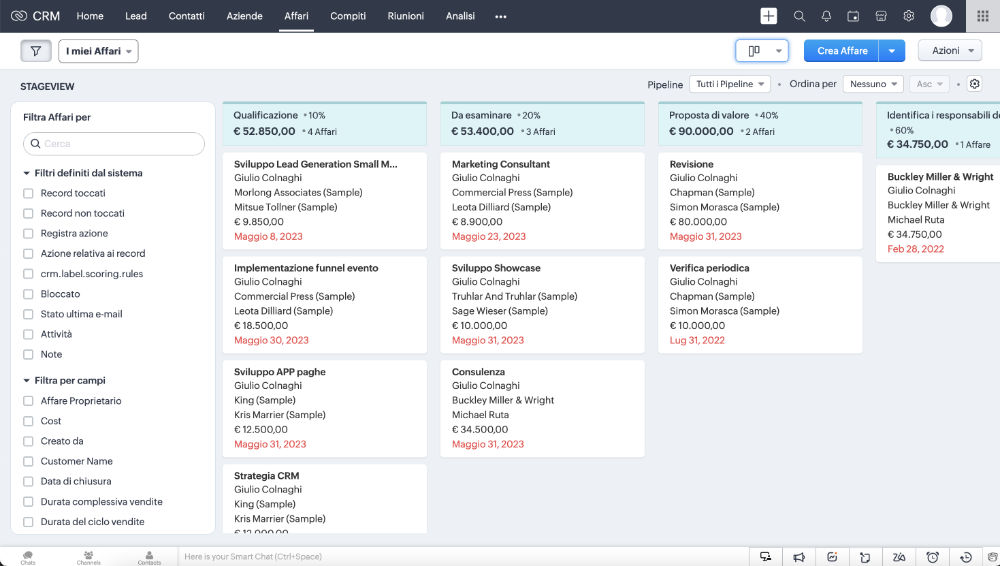Tick the Note filter checkbox
The width and height of the screenshot is (1000, 566).
coord(28,354)
